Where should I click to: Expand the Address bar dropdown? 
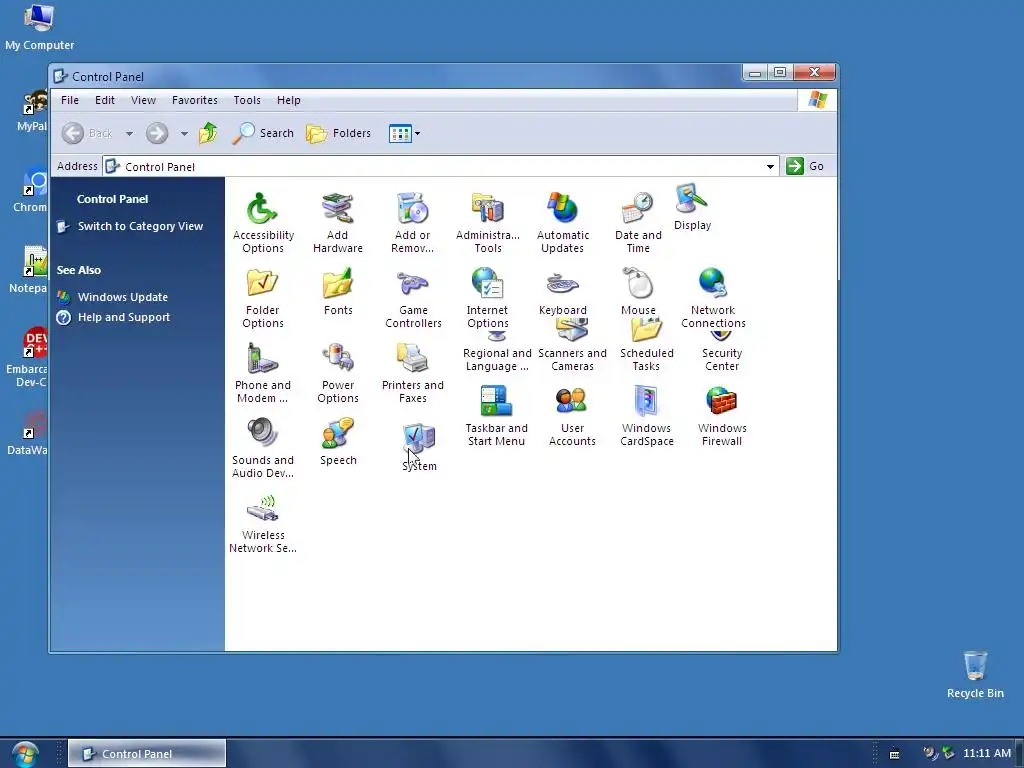coord(771,167)
